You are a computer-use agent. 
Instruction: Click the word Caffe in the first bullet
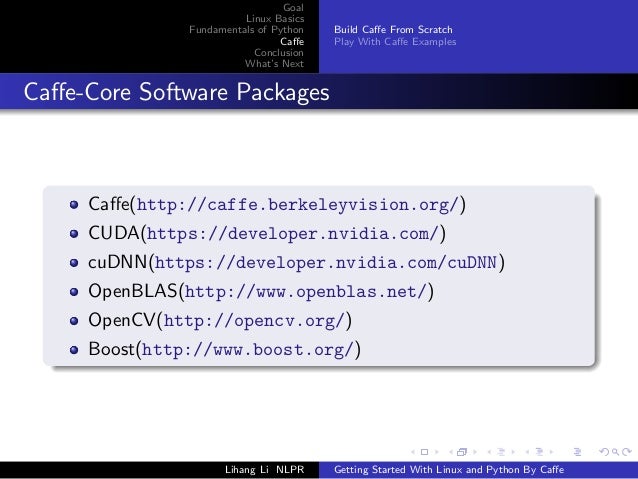coord(109,204)
